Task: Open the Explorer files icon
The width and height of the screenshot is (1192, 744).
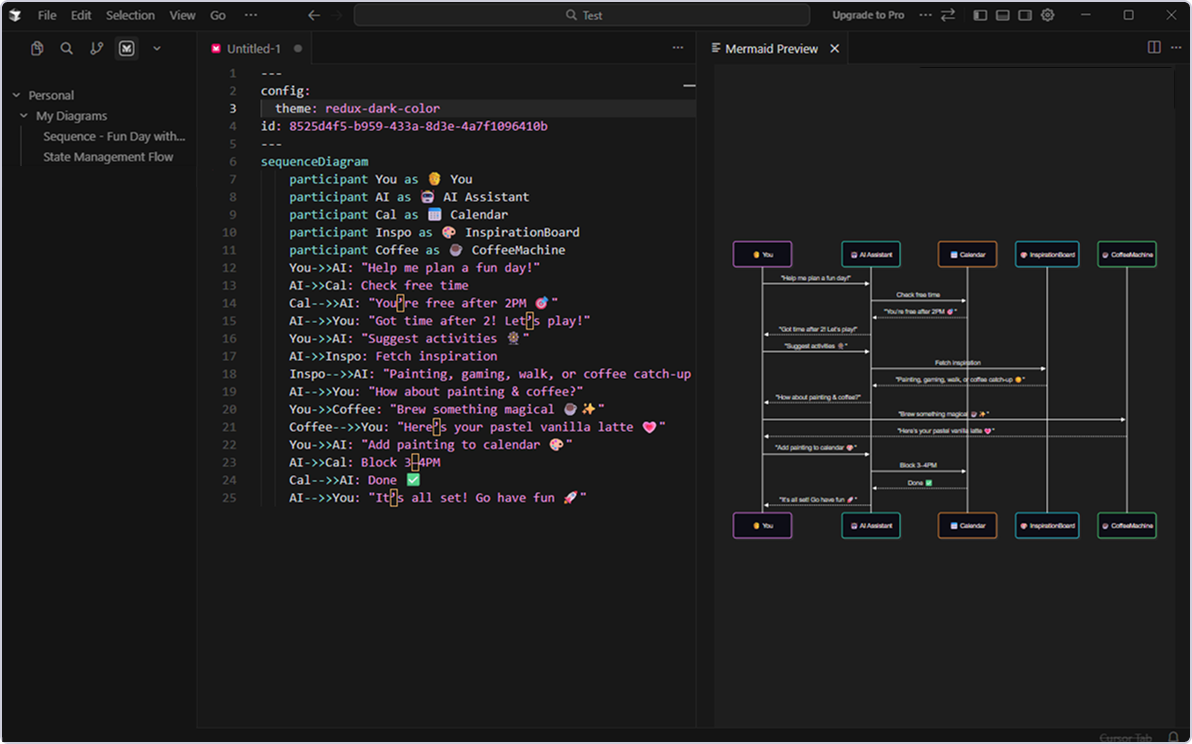Action: click(x=37, y=48)
